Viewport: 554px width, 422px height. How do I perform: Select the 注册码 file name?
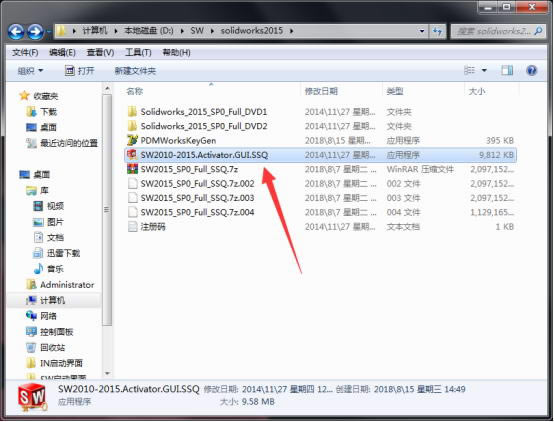tap(153, 227)
